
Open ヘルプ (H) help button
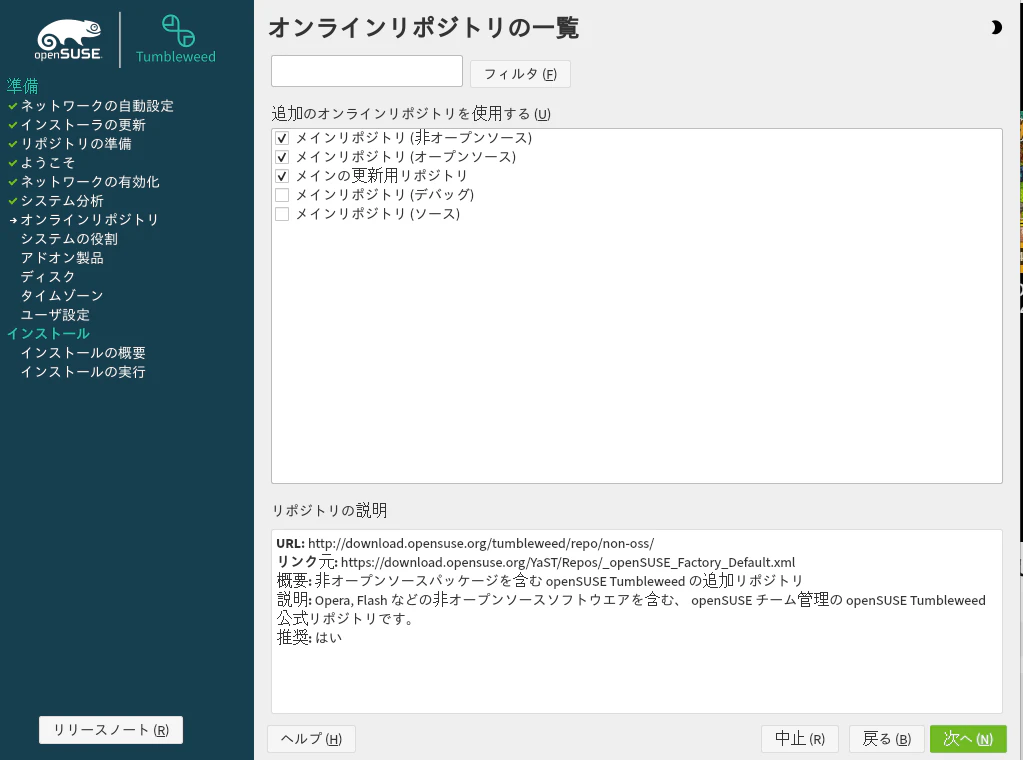[x=311, y=738]
